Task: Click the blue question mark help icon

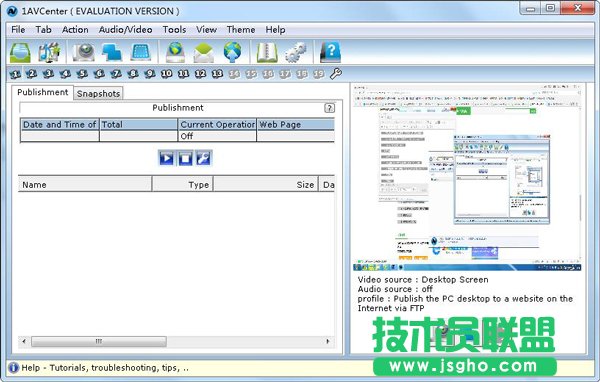Action: (x=330, y=52)
